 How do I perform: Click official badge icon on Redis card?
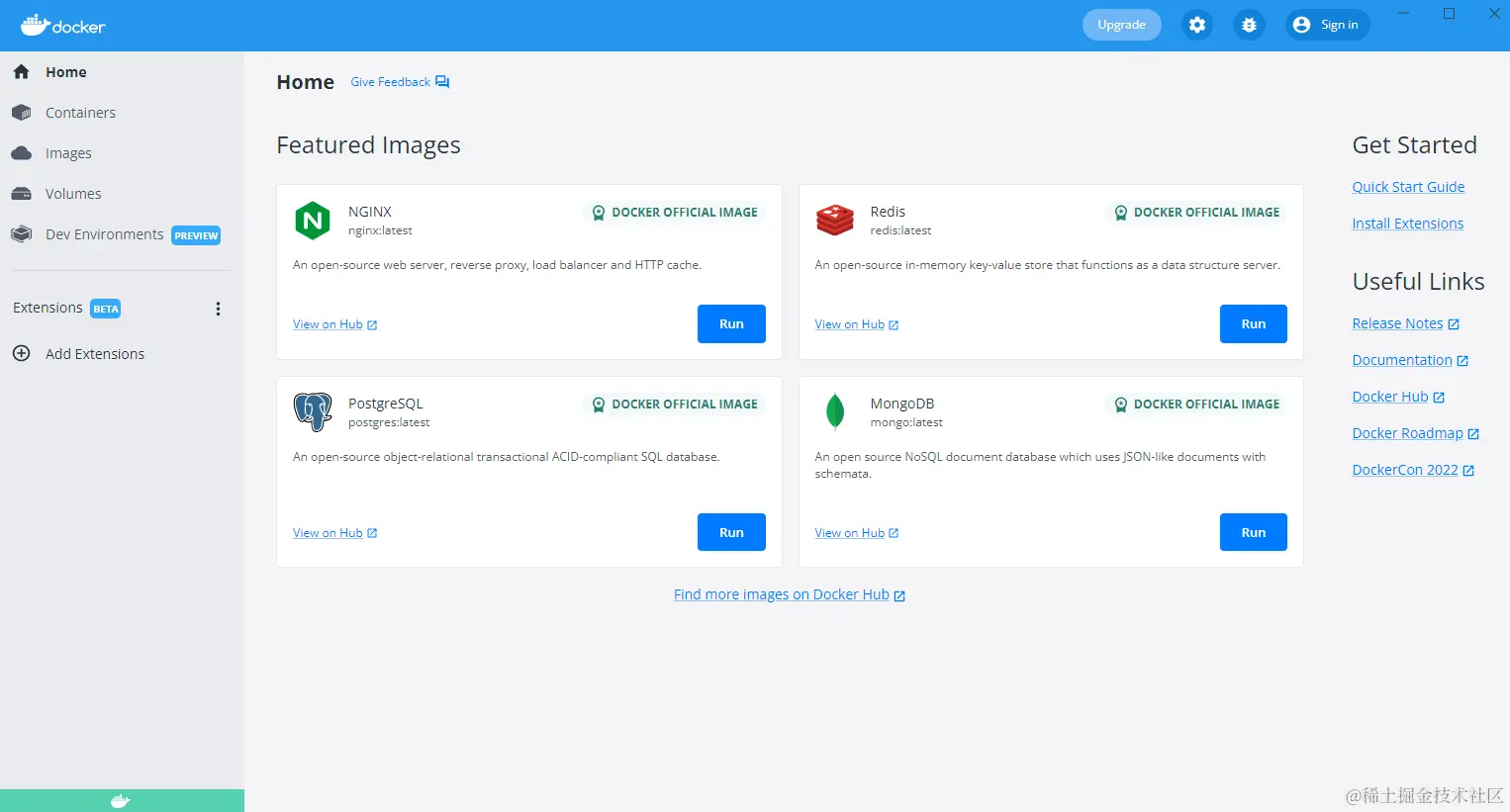point(1120,213)
